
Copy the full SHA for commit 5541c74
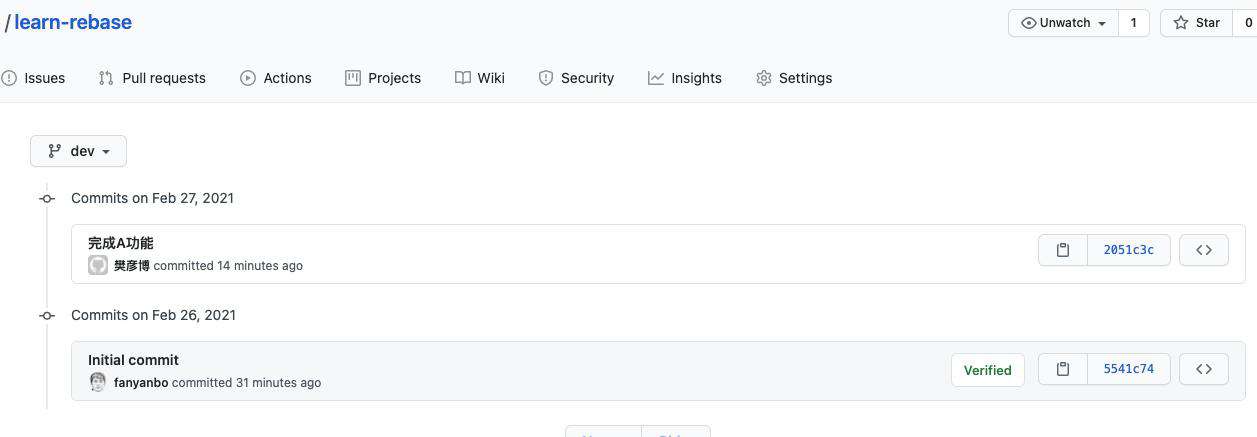tap(1063, 369)
